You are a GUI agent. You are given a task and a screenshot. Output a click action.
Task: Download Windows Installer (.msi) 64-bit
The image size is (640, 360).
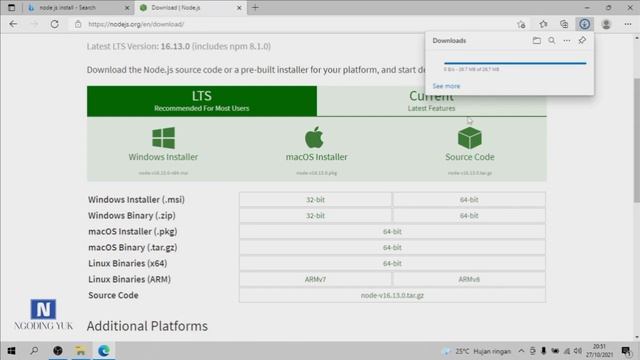pos(469,200)
